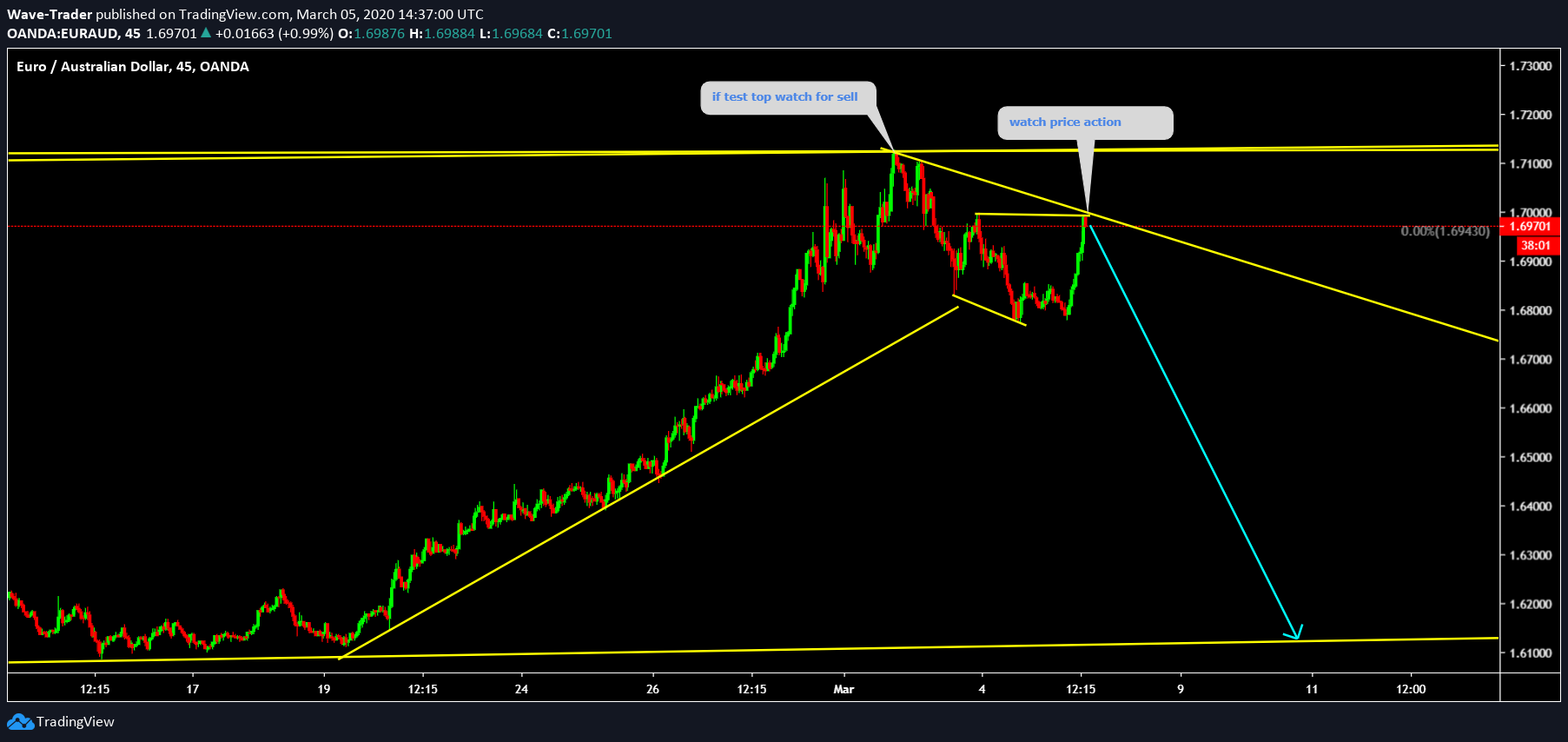
Task: Click the 1.63000 price axis label
Action: (x=1531, y=555)
